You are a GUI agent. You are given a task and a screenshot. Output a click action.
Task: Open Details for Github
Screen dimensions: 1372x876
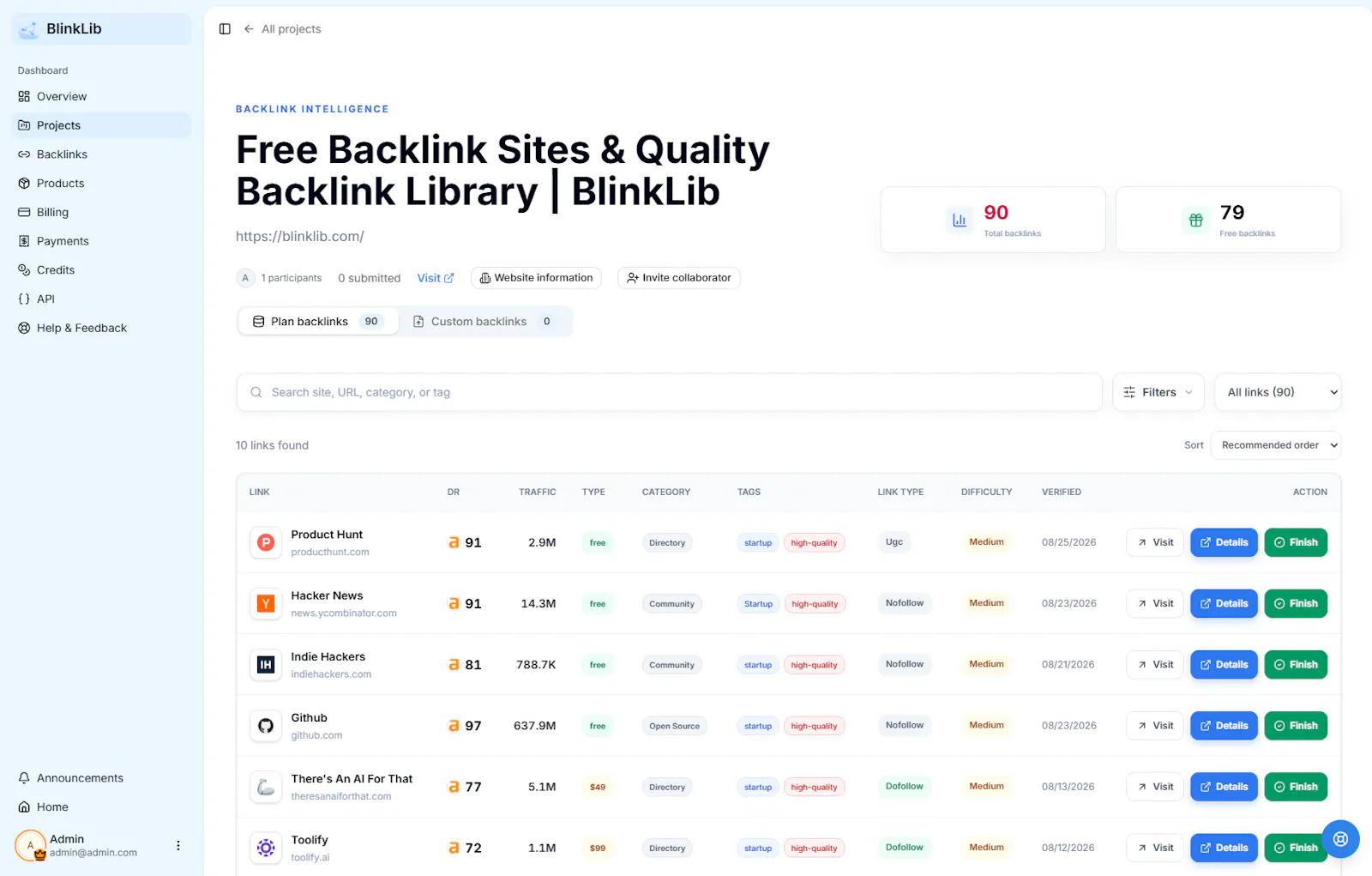(1224, 726)
